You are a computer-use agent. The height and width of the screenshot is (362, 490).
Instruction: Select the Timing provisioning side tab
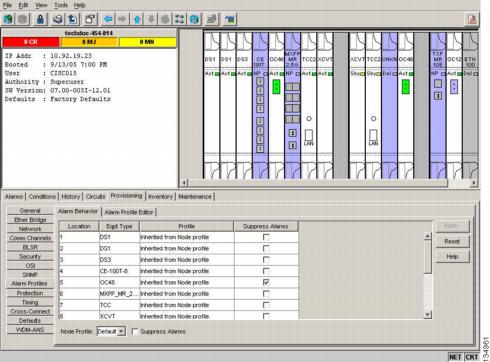[30, 302]
